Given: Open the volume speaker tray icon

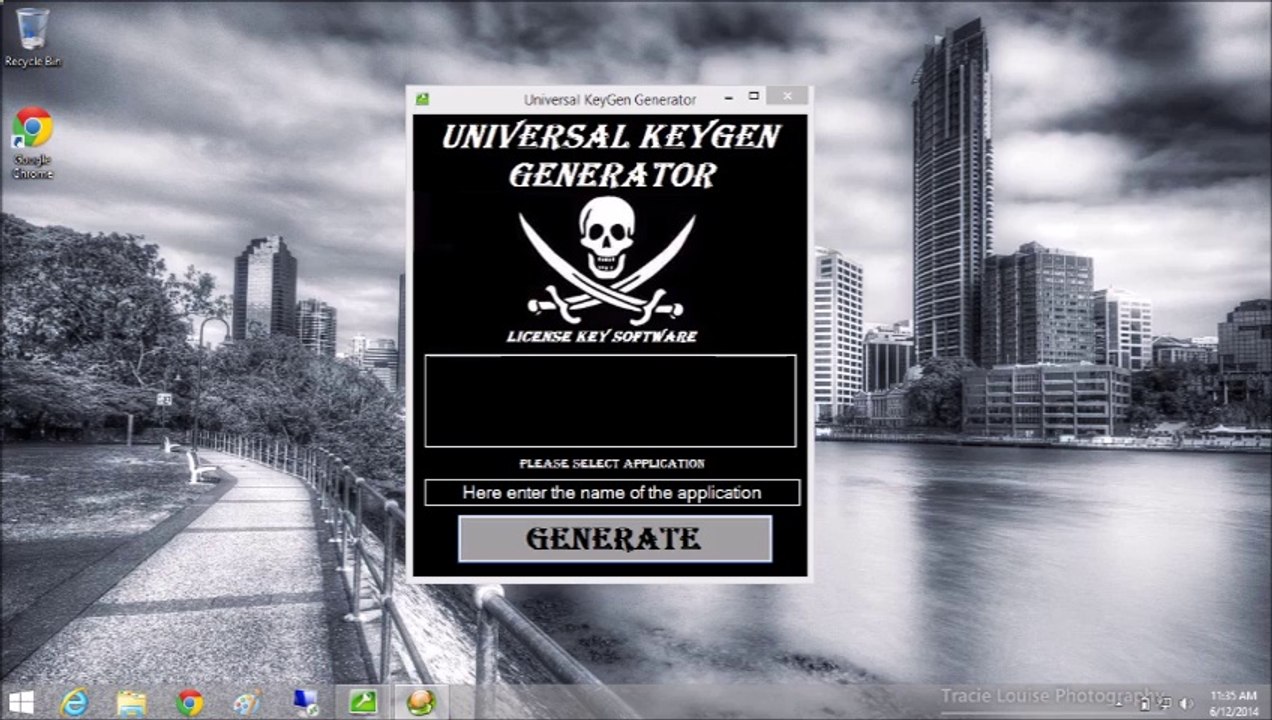Looking at the screenshot, I should point(1186,703).
